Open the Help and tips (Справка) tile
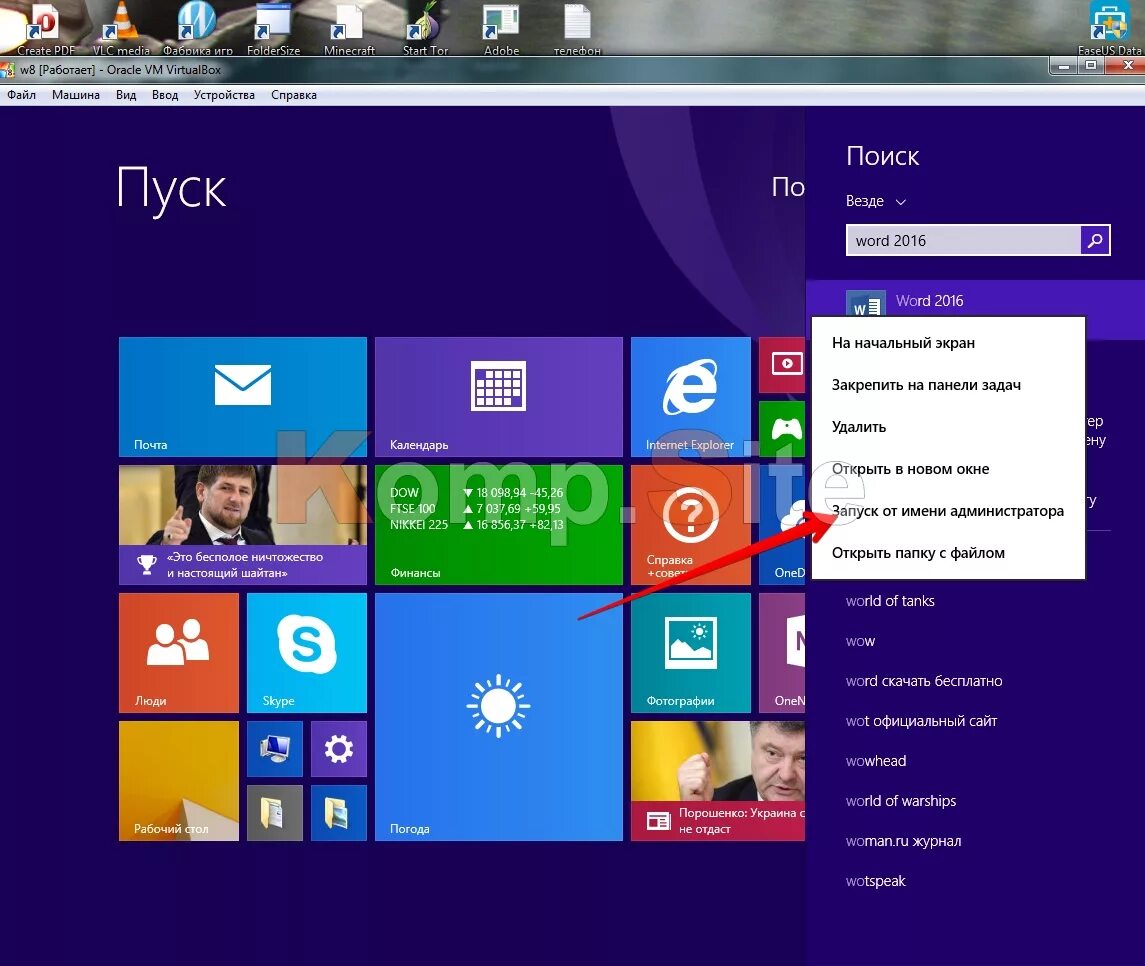 coord(691,525)
